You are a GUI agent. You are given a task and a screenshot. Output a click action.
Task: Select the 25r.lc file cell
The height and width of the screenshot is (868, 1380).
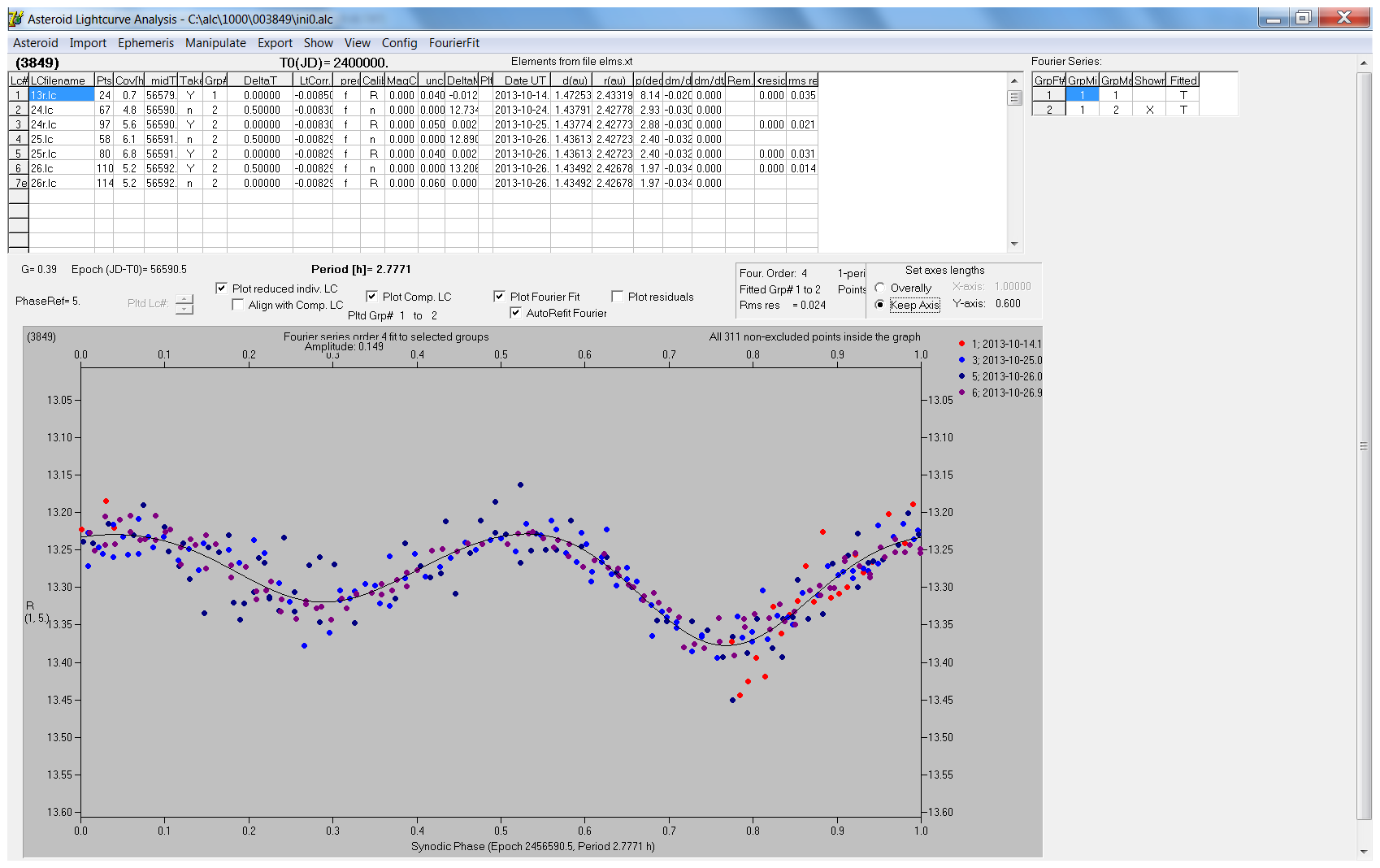tap(62, 154)
